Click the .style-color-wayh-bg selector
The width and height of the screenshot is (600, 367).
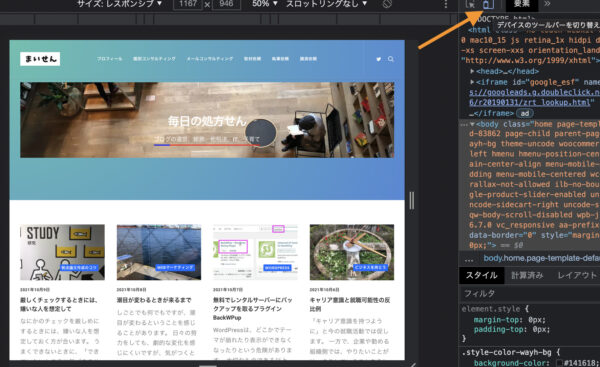click(x=507, y=352)
